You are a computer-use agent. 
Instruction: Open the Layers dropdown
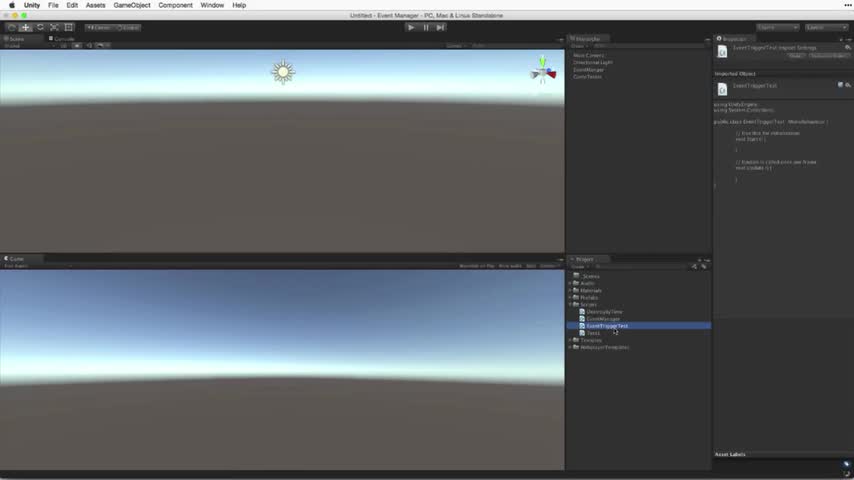pyautogui.click(x=777, y=27)
